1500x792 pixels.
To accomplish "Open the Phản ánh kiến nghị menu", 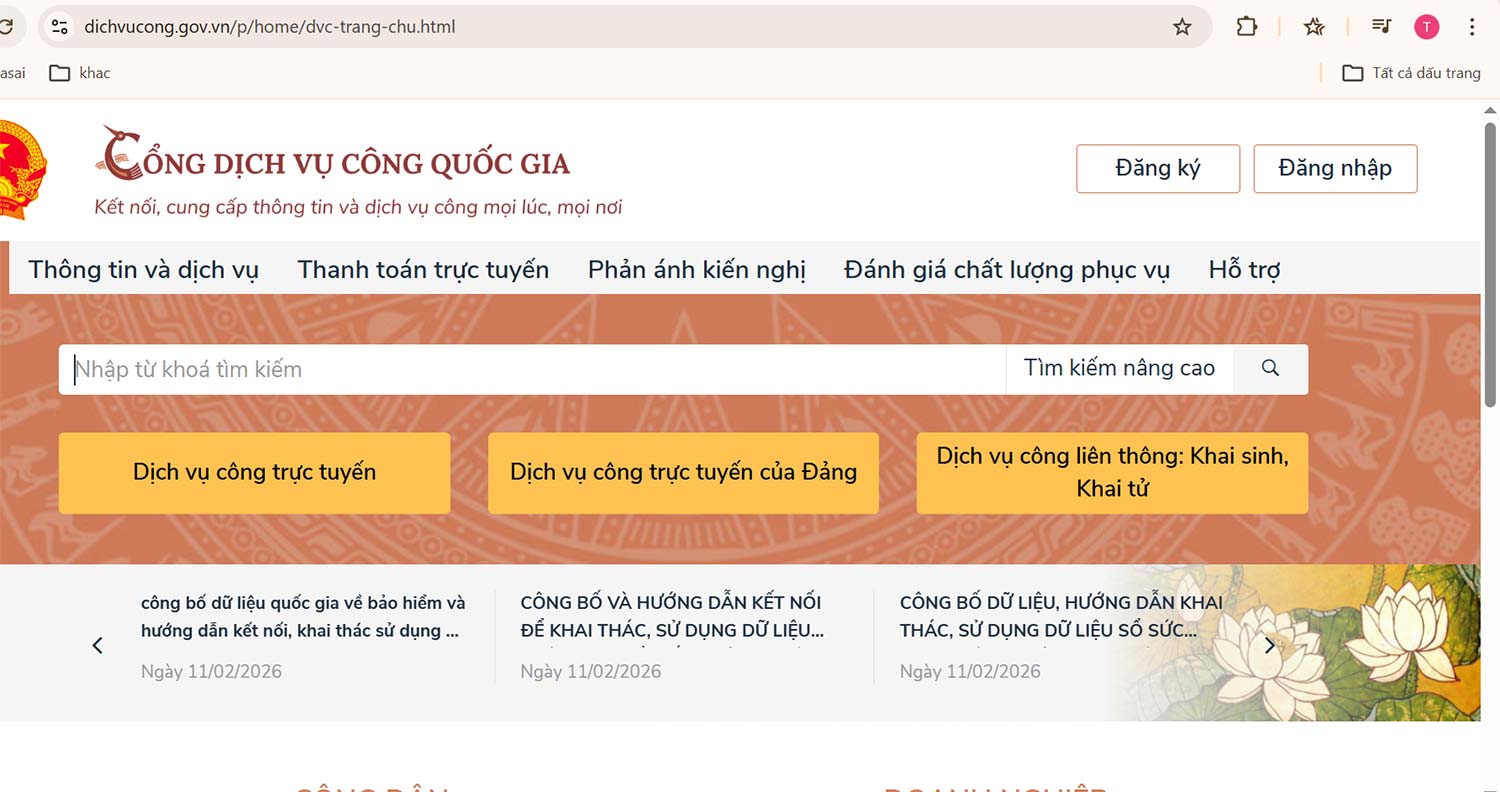I will click(x=697, y=269).
